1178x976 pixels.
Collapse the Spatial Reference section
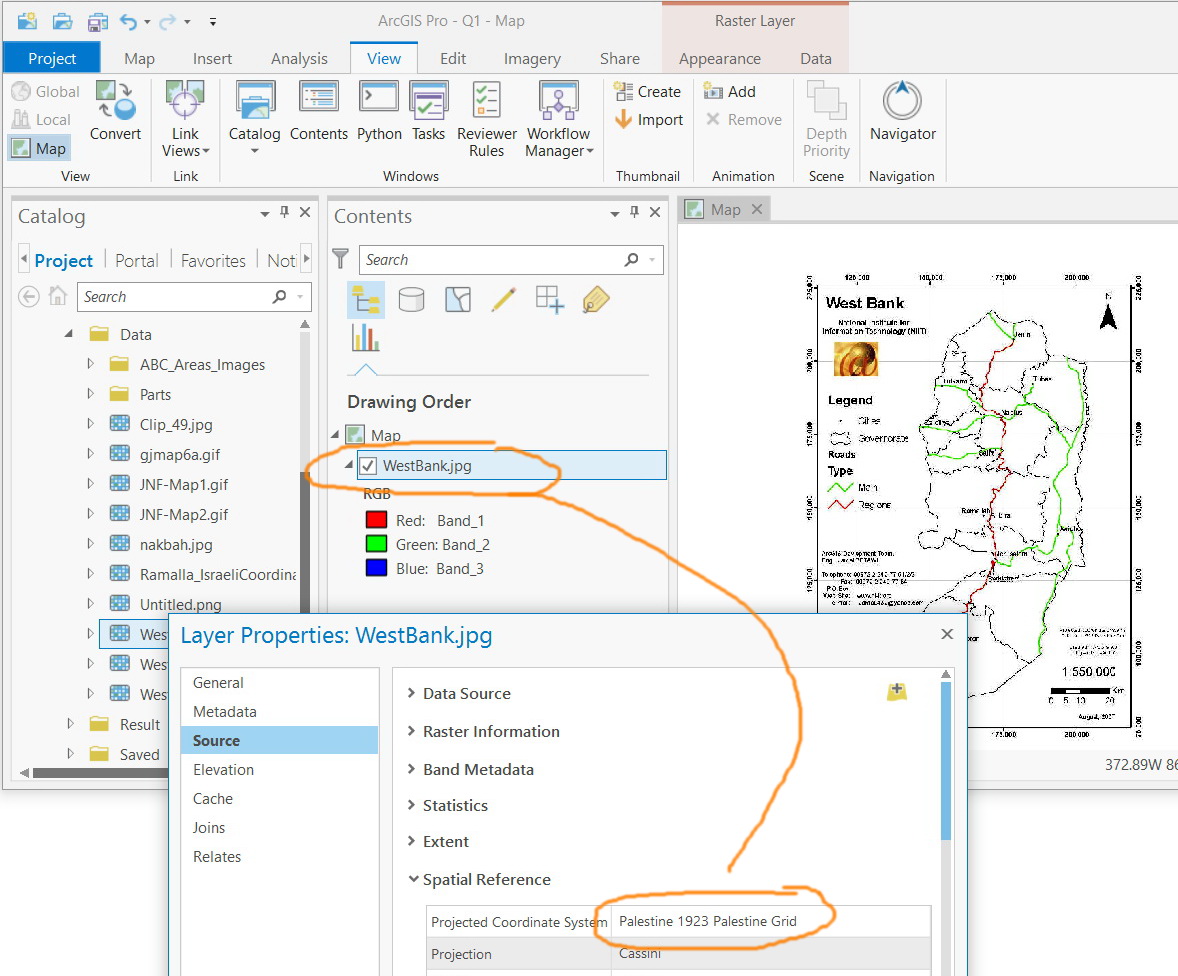pos(413,878)
